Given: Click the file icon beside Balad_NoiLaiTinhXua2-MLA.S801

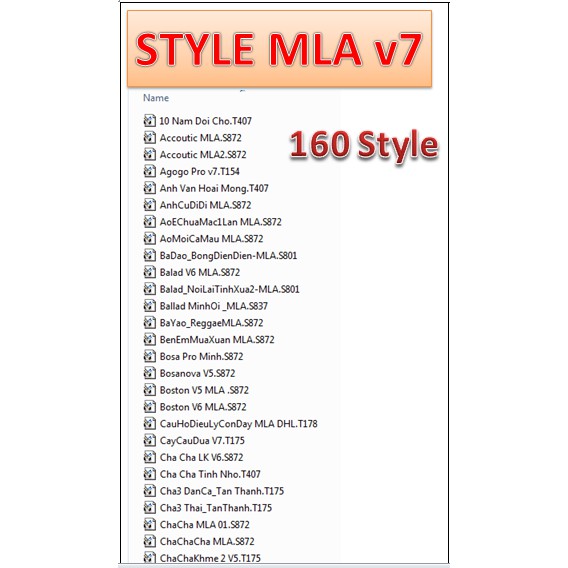Looking at the screenshot, I should point(150,289).
